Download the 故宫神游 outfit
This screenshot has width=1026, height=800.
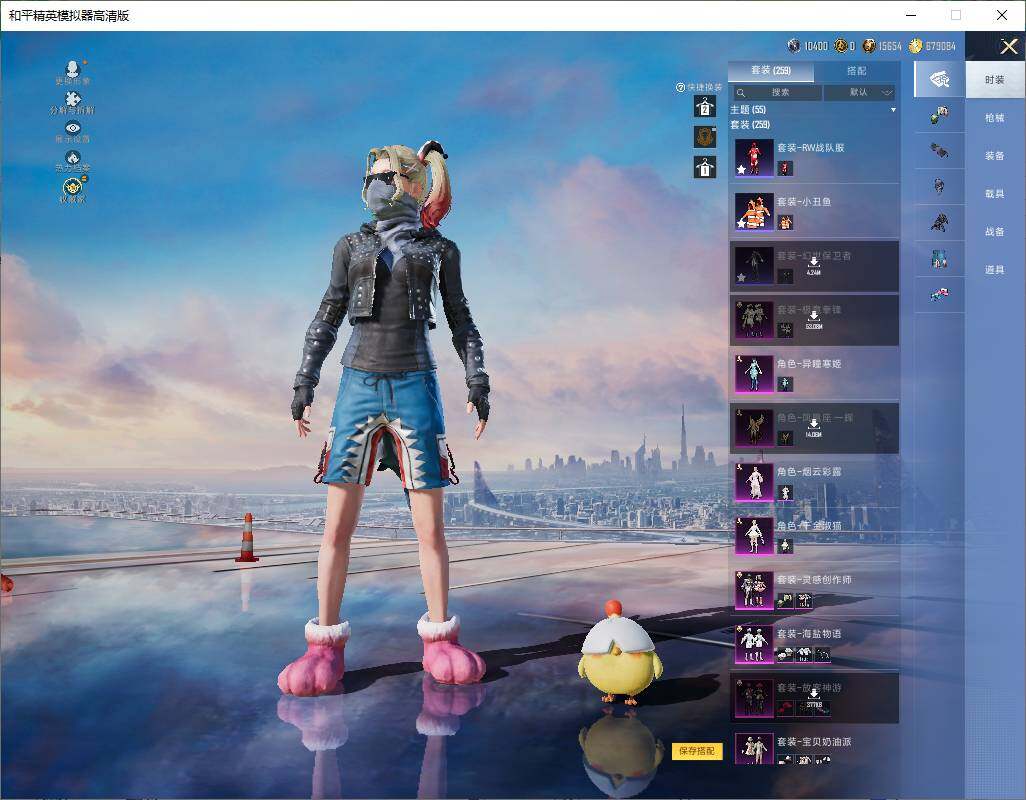point(813,698)
